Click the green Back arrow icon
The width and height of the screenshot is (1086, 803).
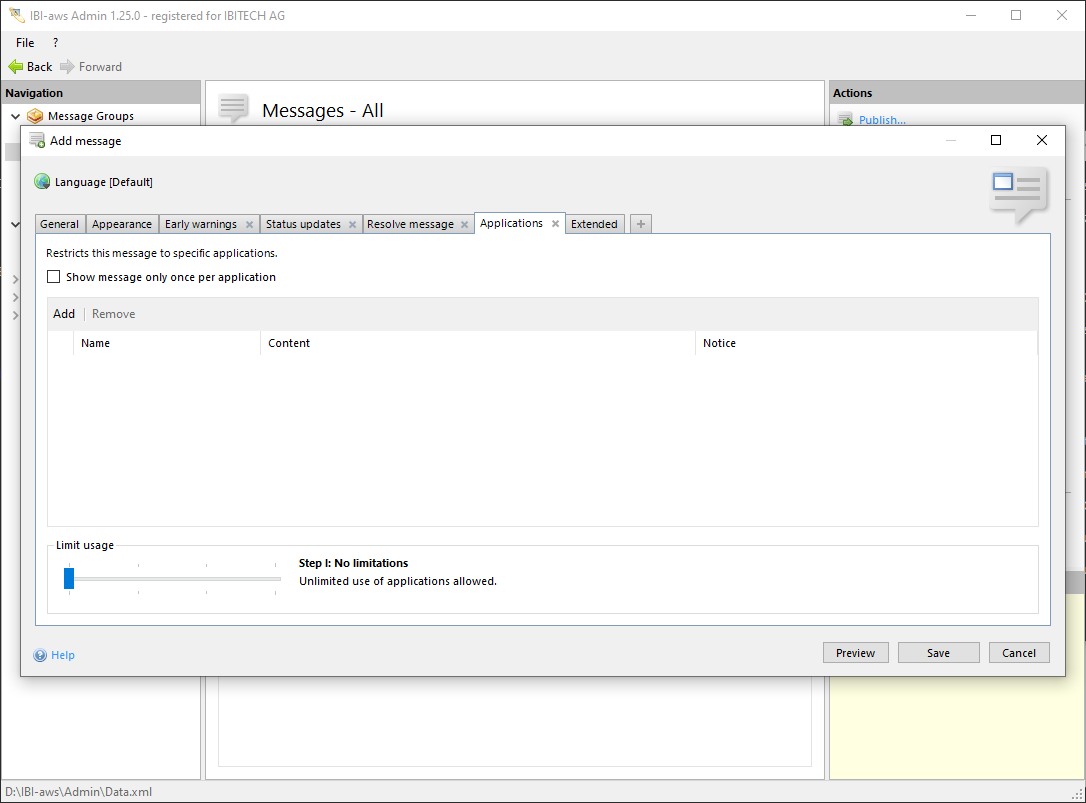[15, 67]
